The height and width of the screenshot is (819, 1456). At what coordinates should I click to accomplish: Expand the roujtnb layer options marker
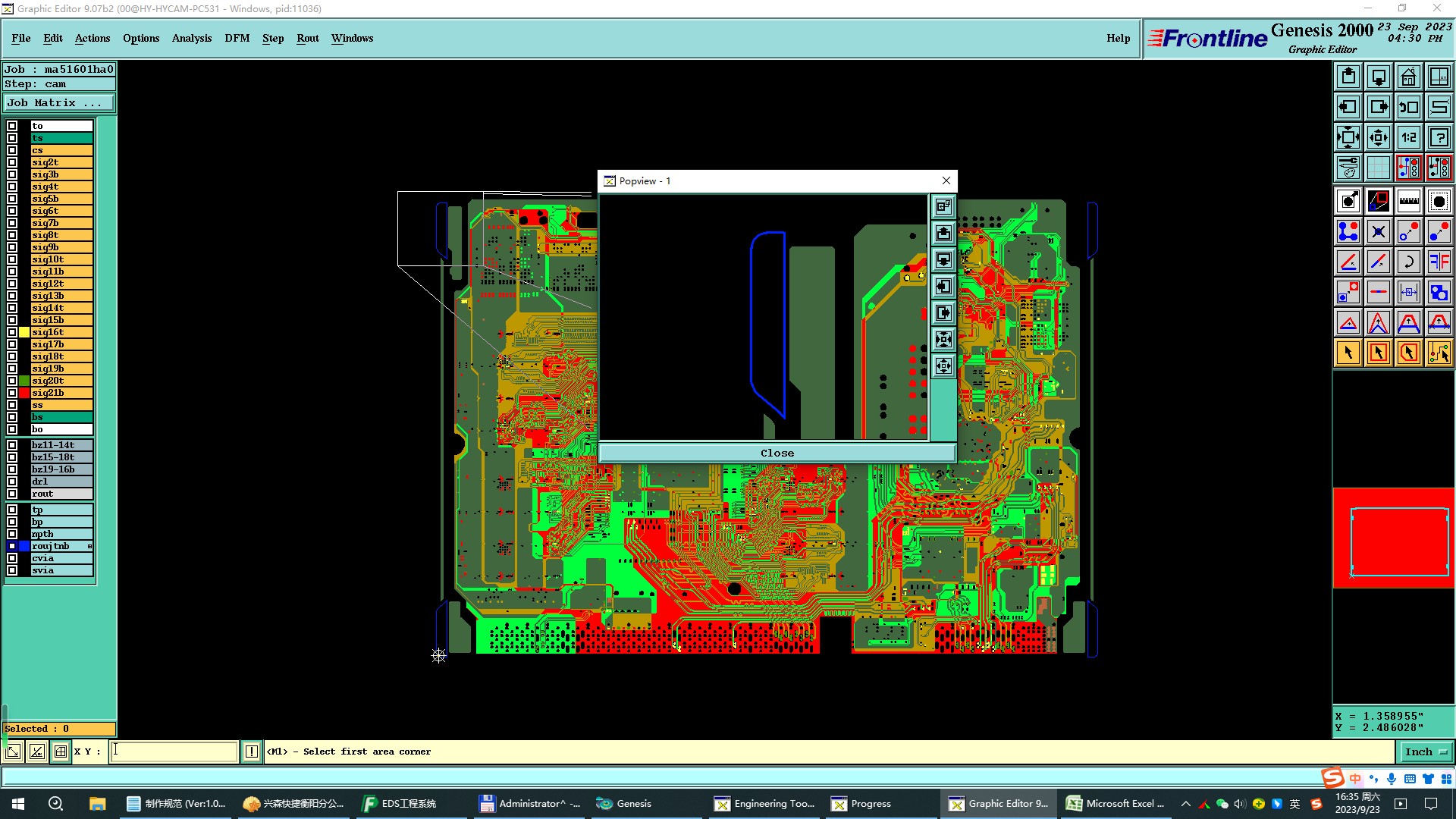point(89,546)
